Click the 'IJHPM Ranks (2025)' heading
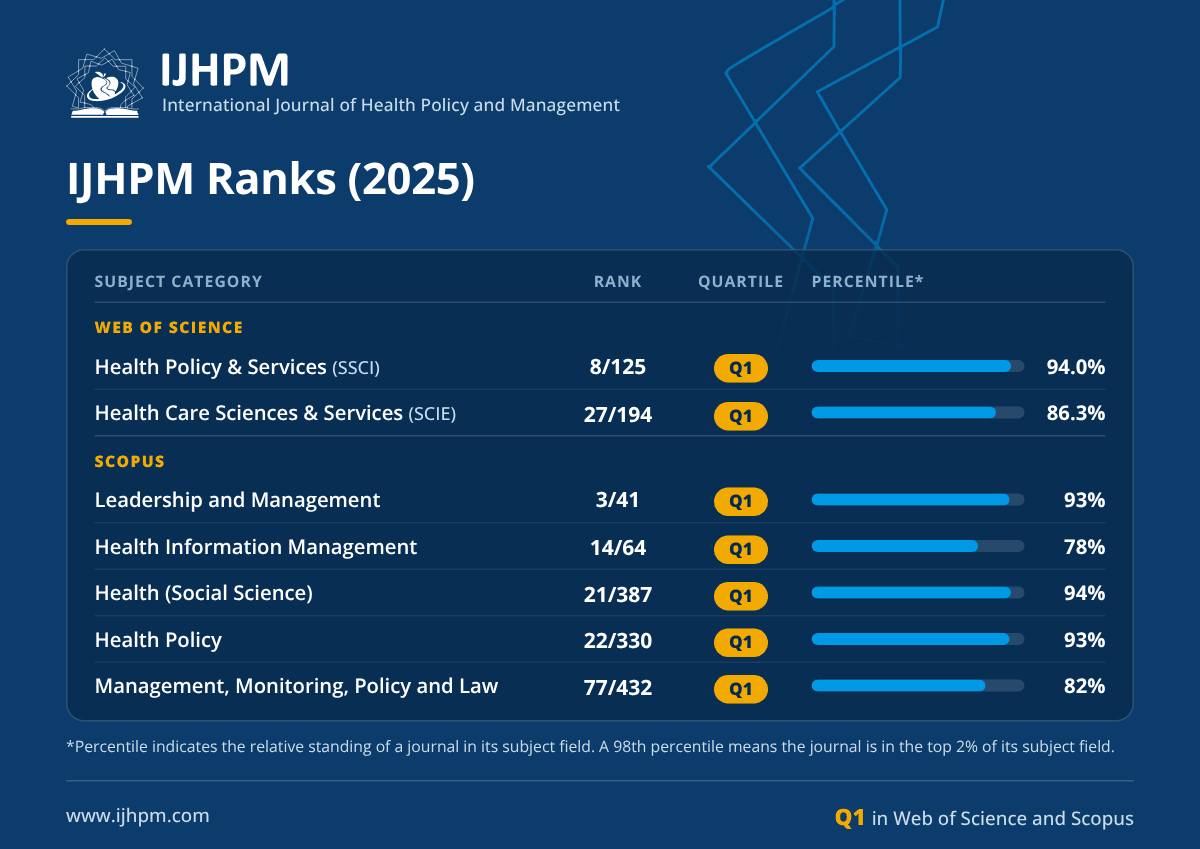The image size is (1200, 849). click(270, 179)
